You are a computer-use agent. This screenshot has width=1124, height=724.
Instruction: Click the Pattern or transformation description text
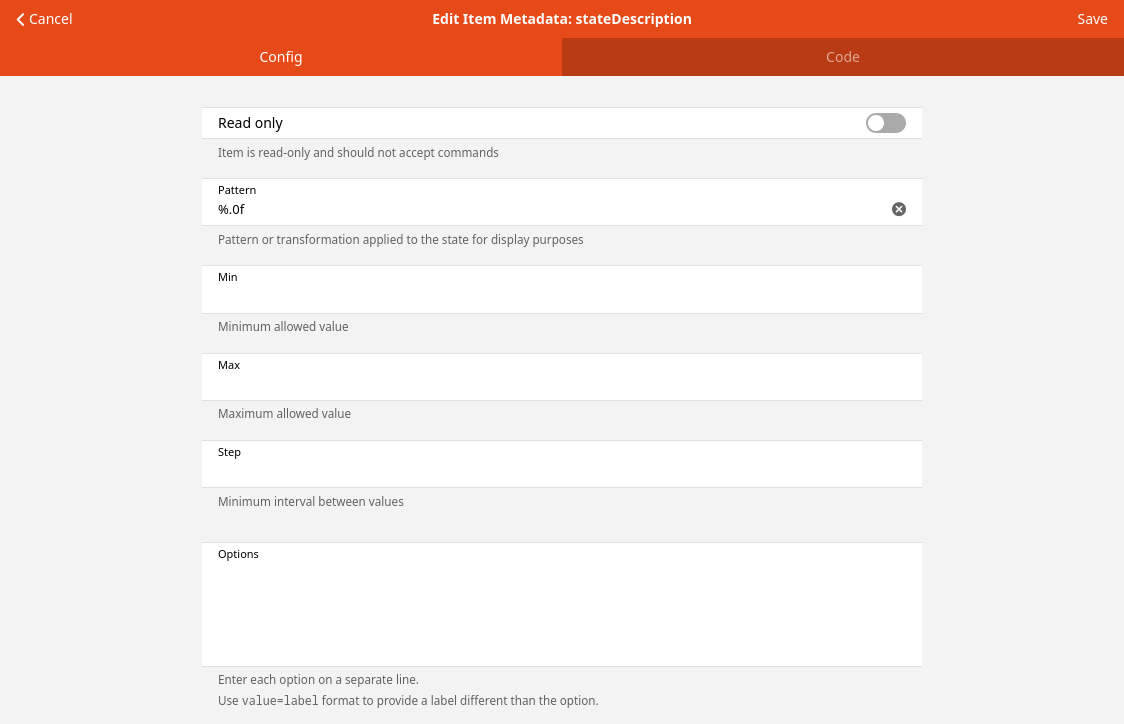(400, 240)
